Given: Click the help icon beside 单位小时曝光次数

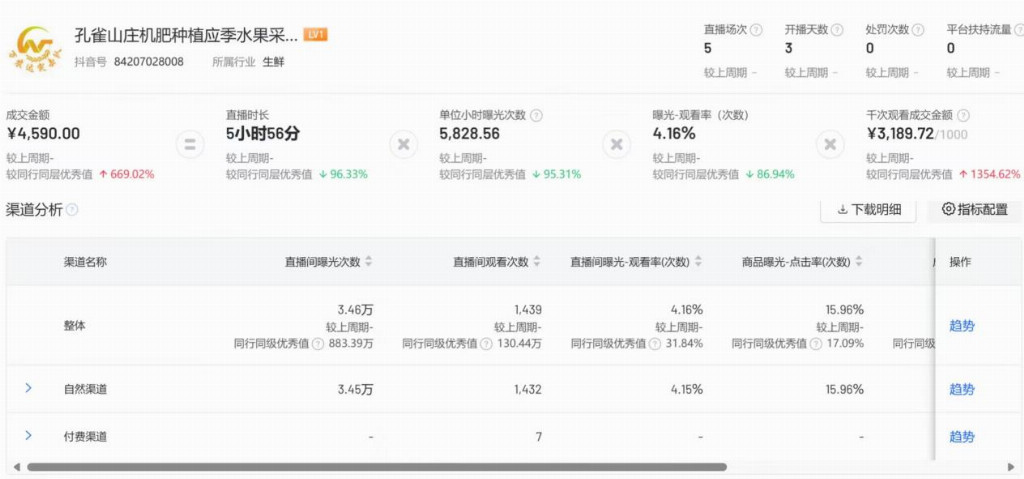Looking at the screenshot, I should point(537,116).
